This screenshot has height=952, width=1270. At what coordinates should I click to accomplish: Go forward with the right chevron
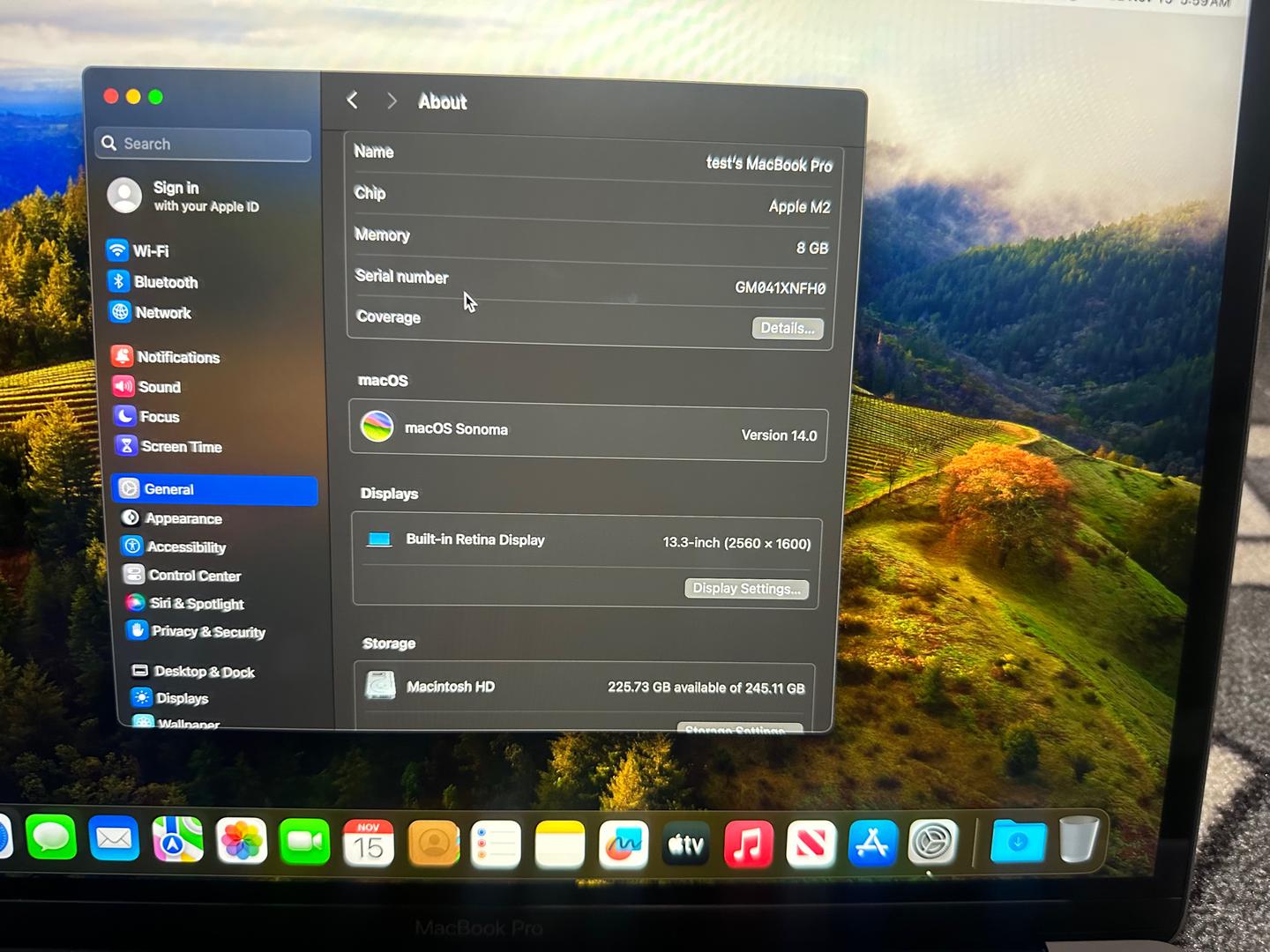(392, 101)
